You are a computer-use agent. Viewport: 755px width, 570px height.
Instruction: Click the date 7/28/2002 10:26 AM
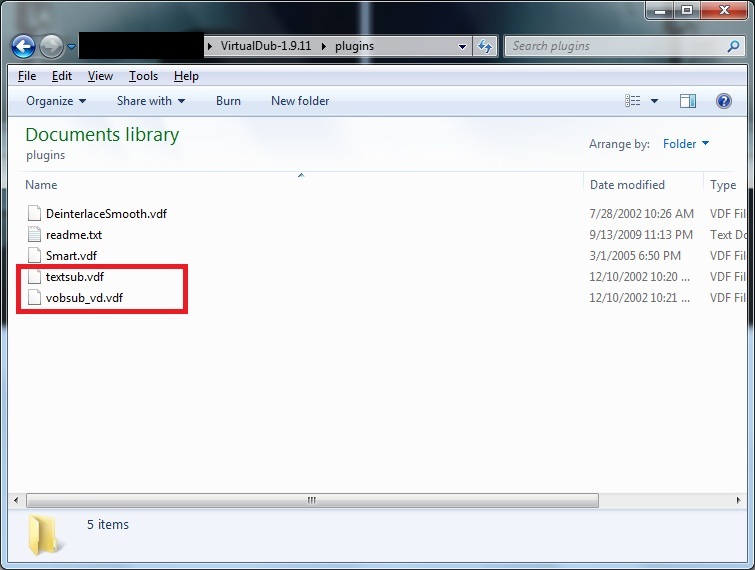641,214
